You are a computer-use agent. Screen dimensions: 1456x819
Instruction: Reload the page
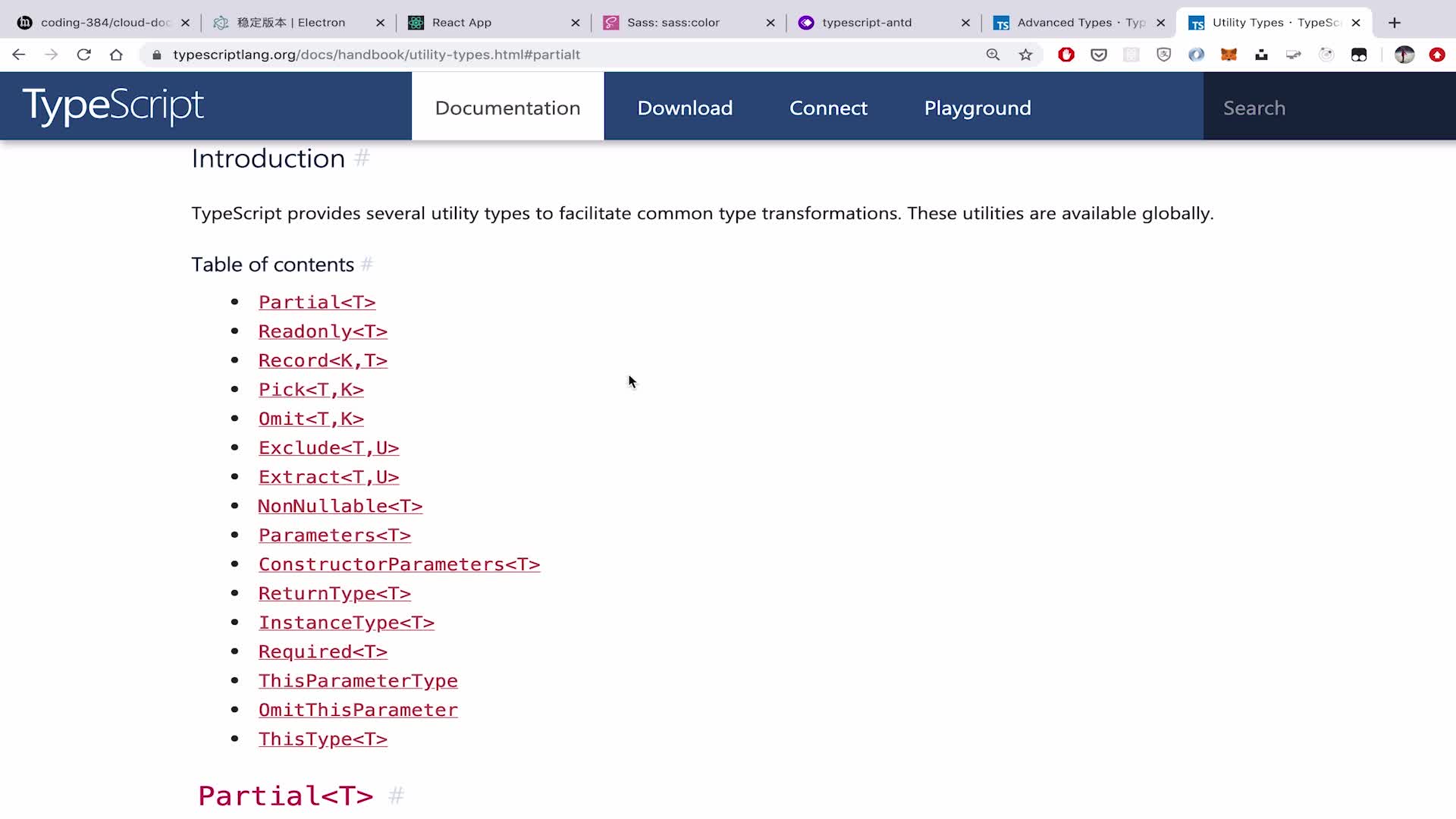tap(83, 55)
